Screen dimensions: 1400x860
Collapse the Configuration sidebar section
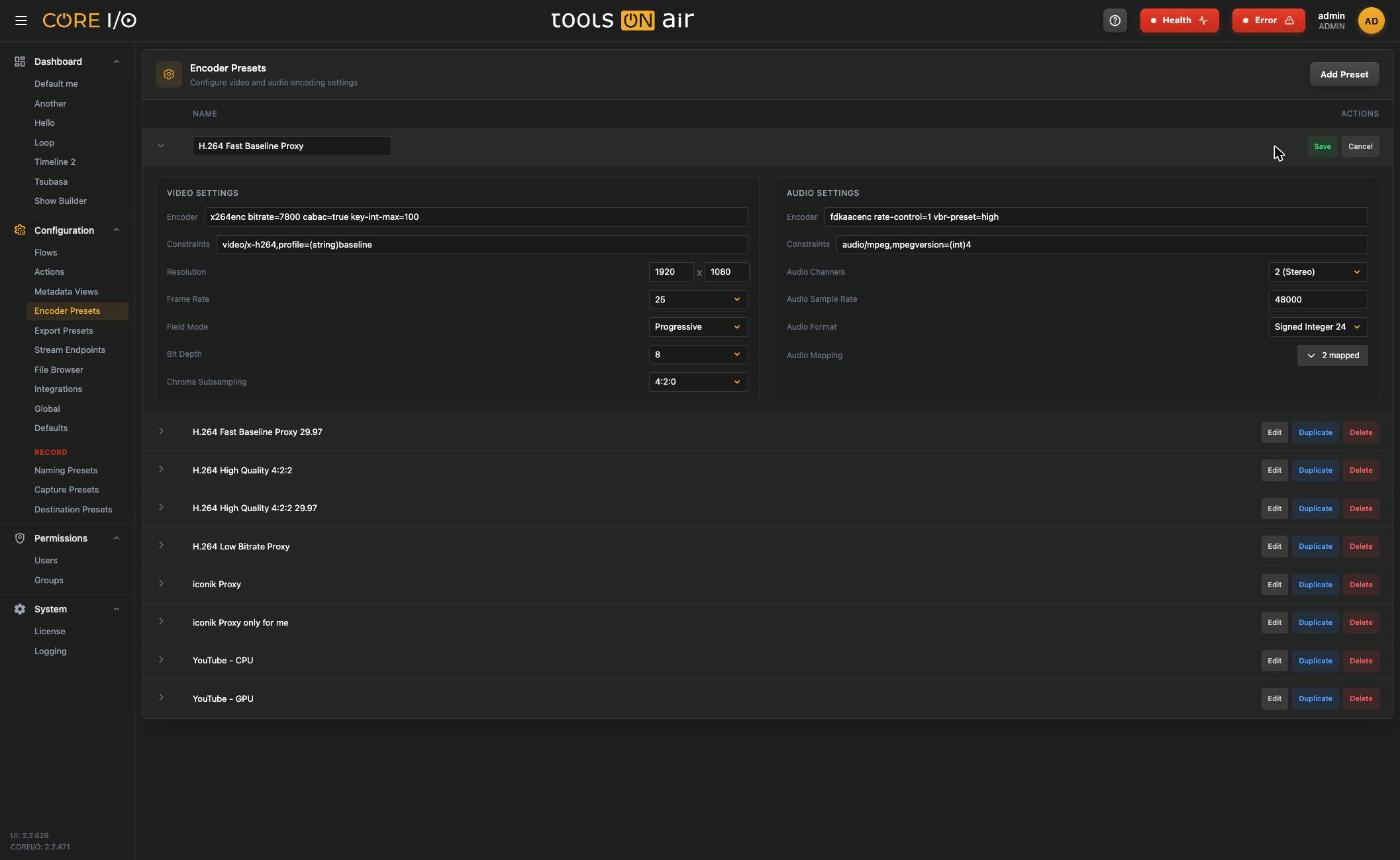[116, 230]
